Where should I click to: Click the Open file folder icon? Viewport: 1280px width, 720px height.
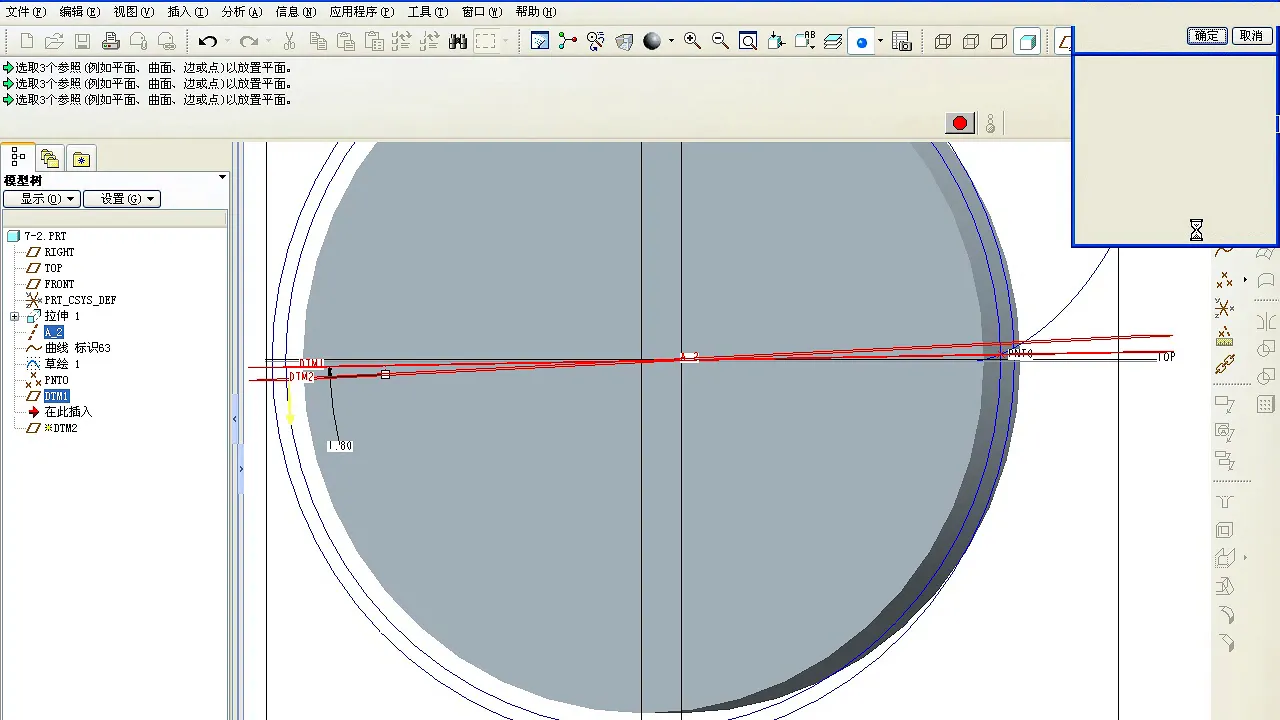55,41
